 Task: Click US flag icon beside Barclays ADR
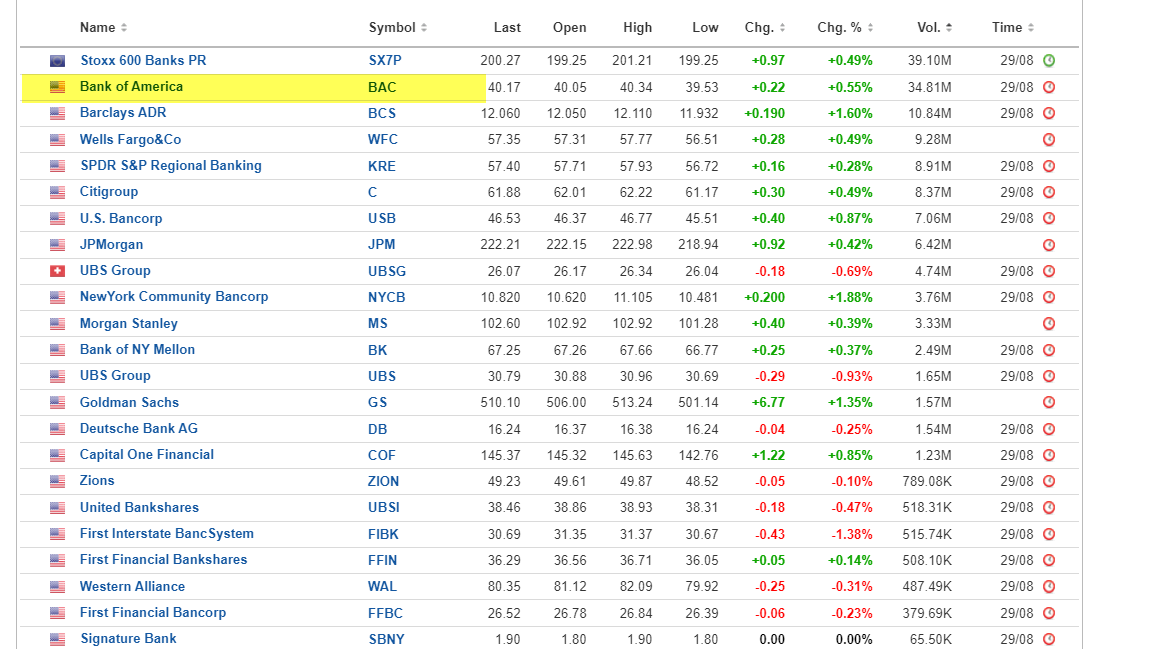pos(58,113)
